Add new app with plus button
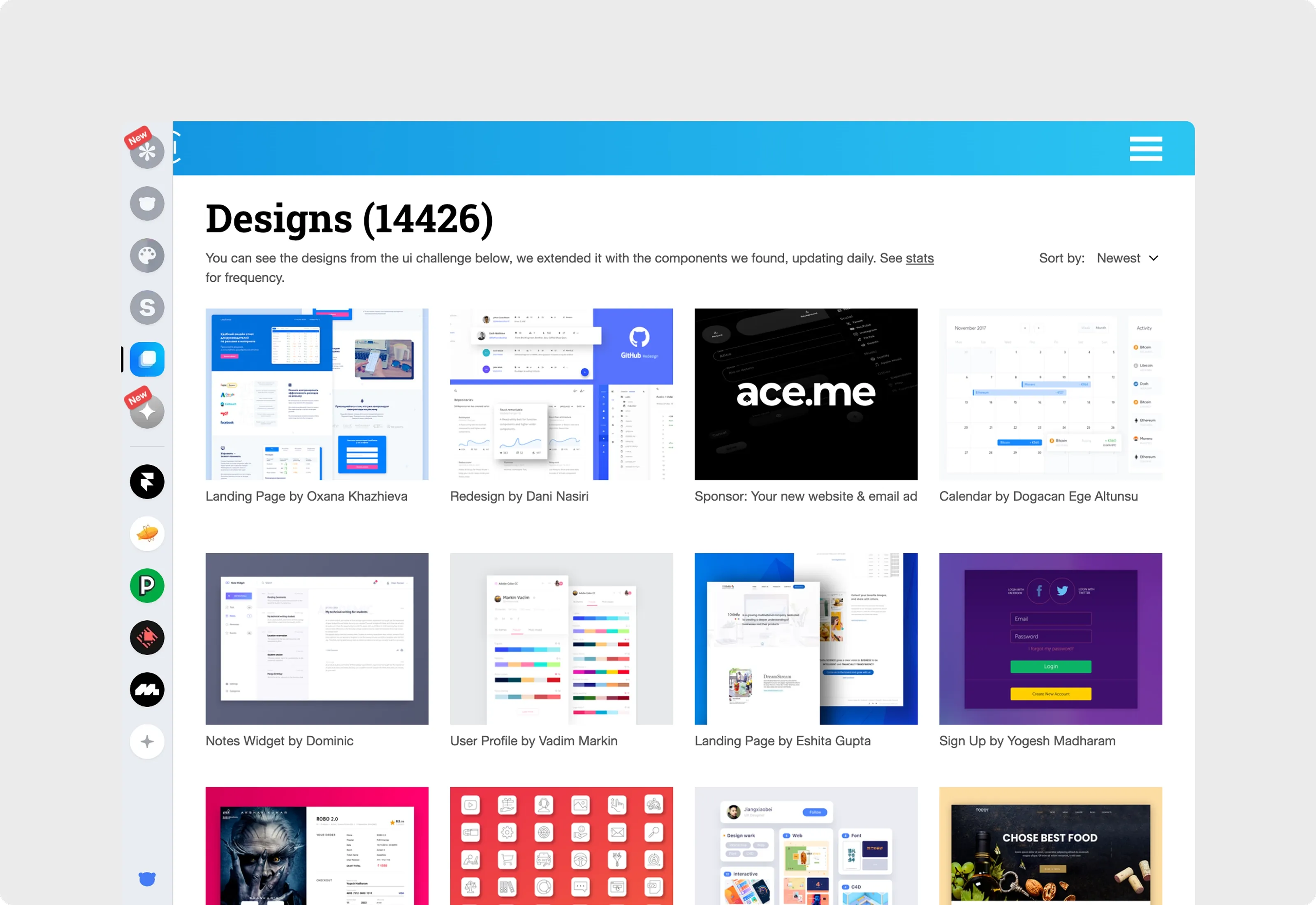This screenshot has height=905, width=1316. (147, 742)
